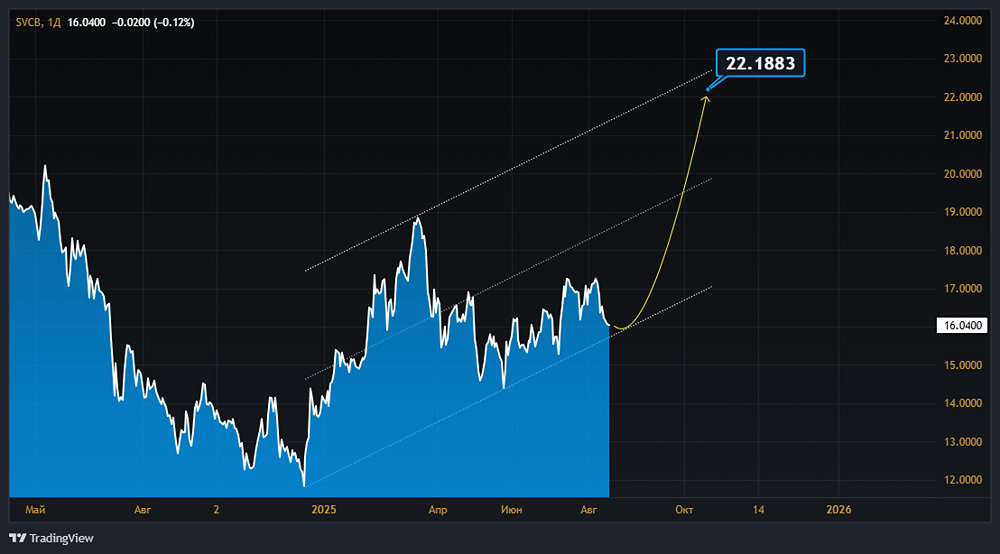Screen dimensions: 1000x554
Task: Click the Окт date axis label
Action: (x=684, y=509)
